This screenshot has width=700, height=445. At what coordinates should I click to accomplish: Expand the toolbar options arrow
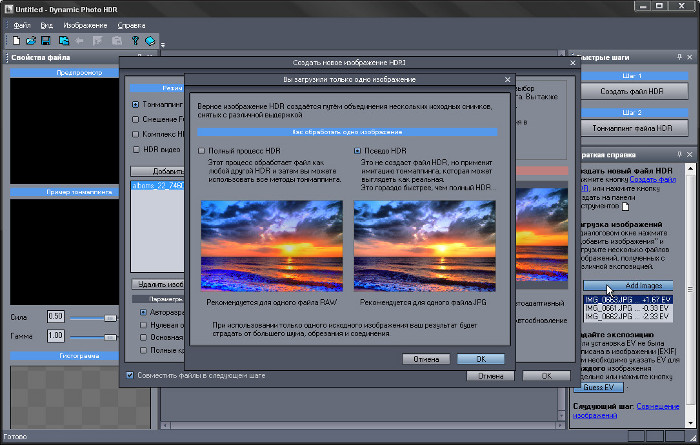click(x=160, y=41)
